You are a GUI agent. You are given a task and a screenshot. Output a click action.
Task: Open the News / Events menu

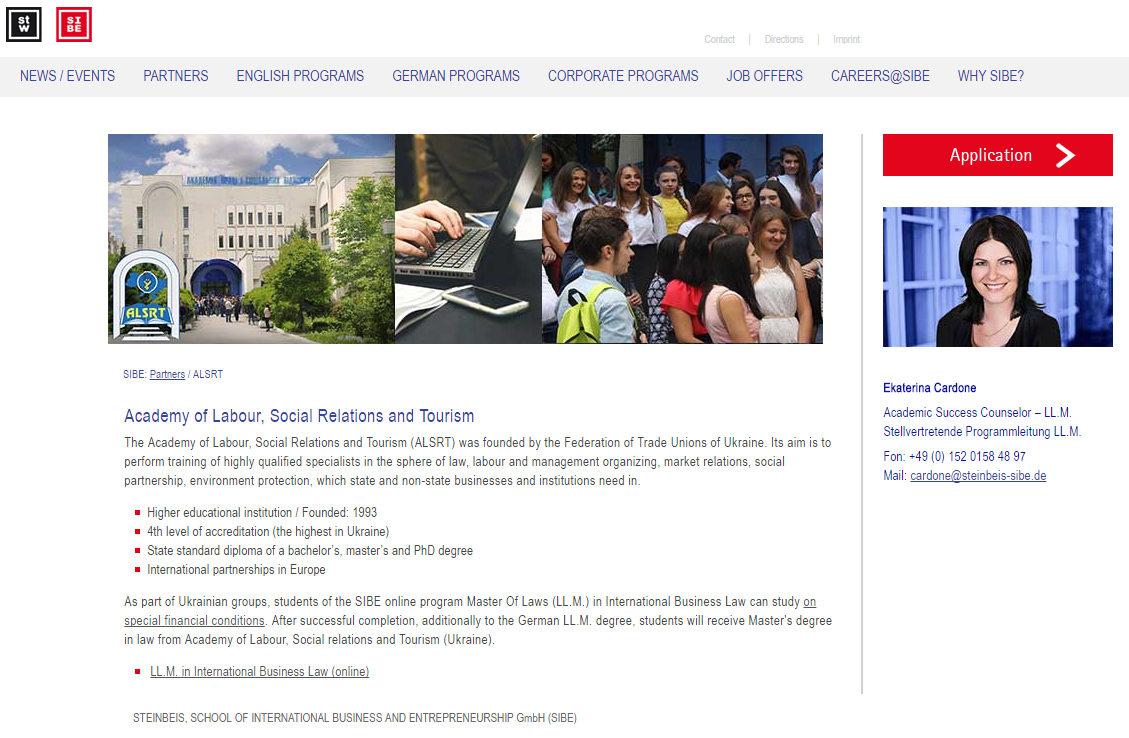68,76
